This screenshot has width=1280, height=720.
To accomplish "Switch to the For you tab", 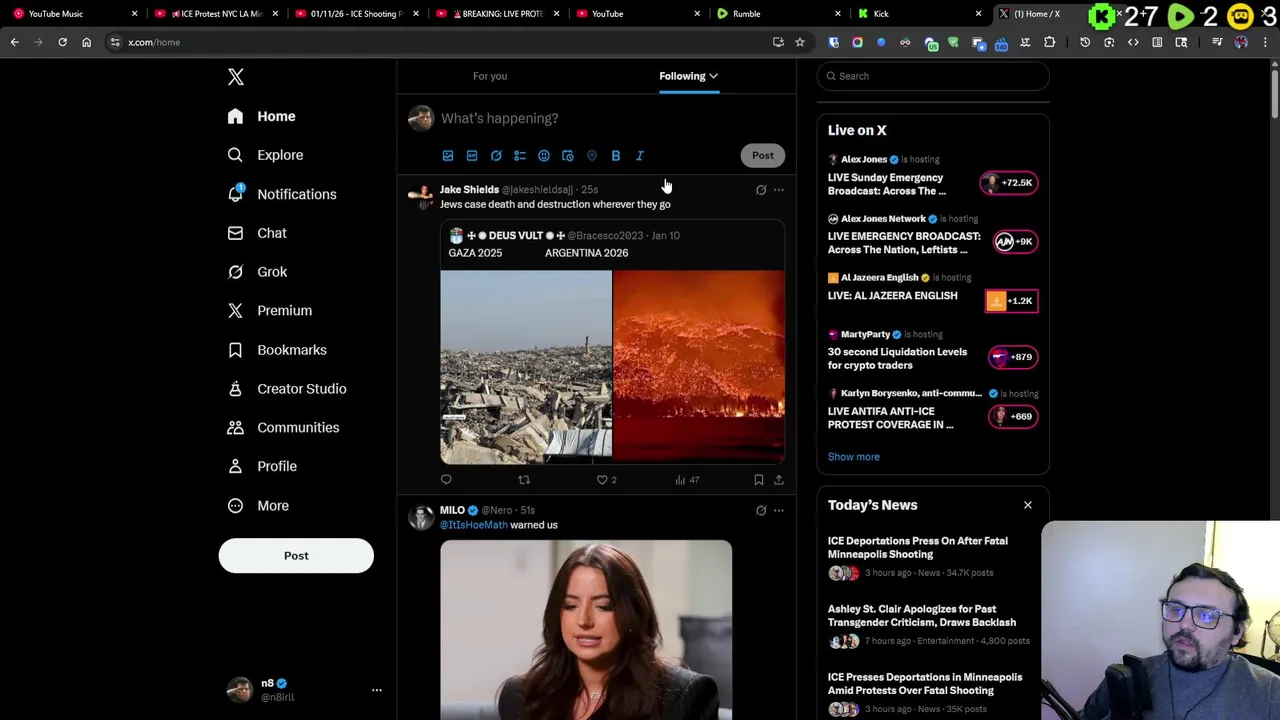I will (490, 76).
